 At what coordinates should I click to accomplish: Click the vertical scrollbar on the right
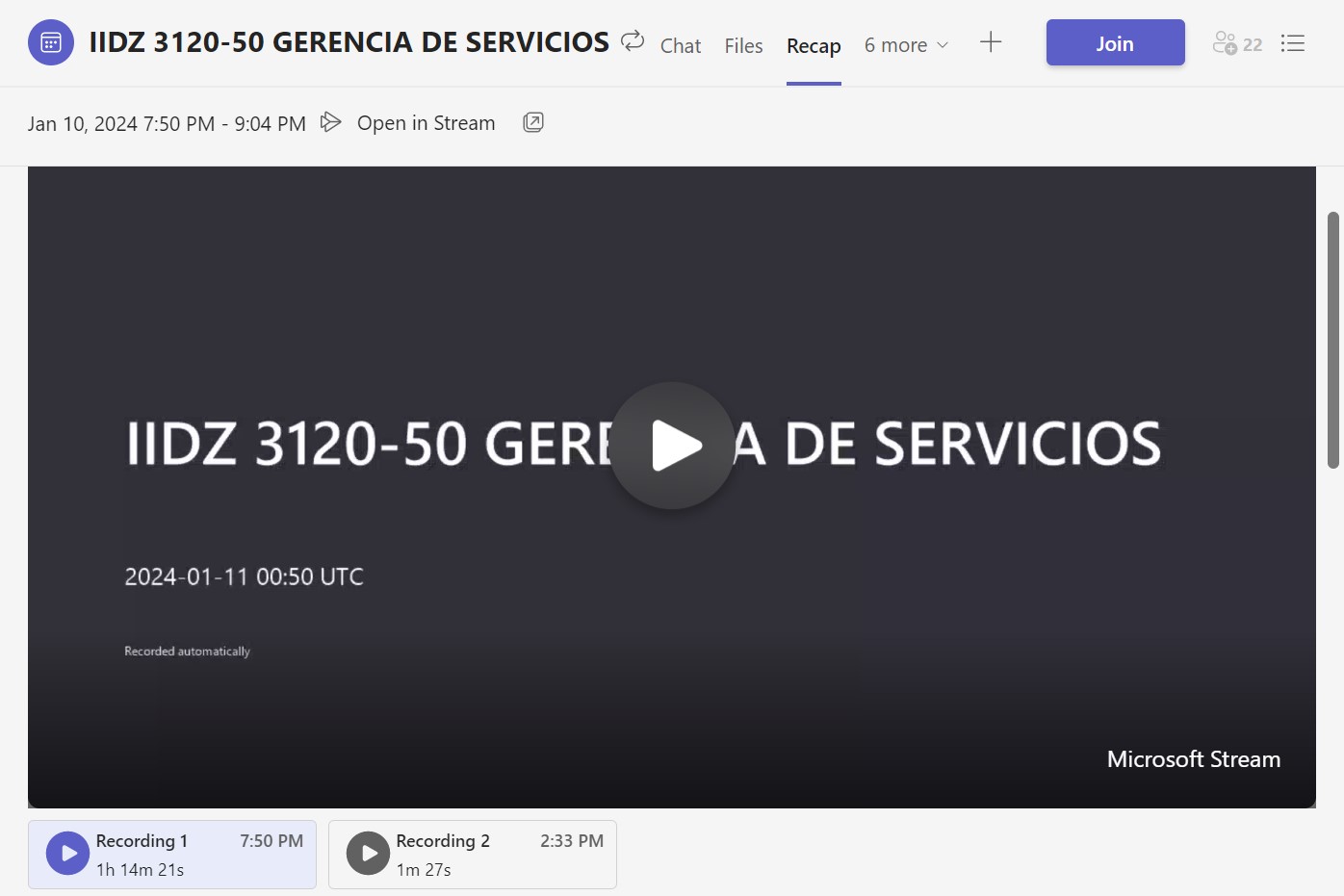[x=1333, y=340]
